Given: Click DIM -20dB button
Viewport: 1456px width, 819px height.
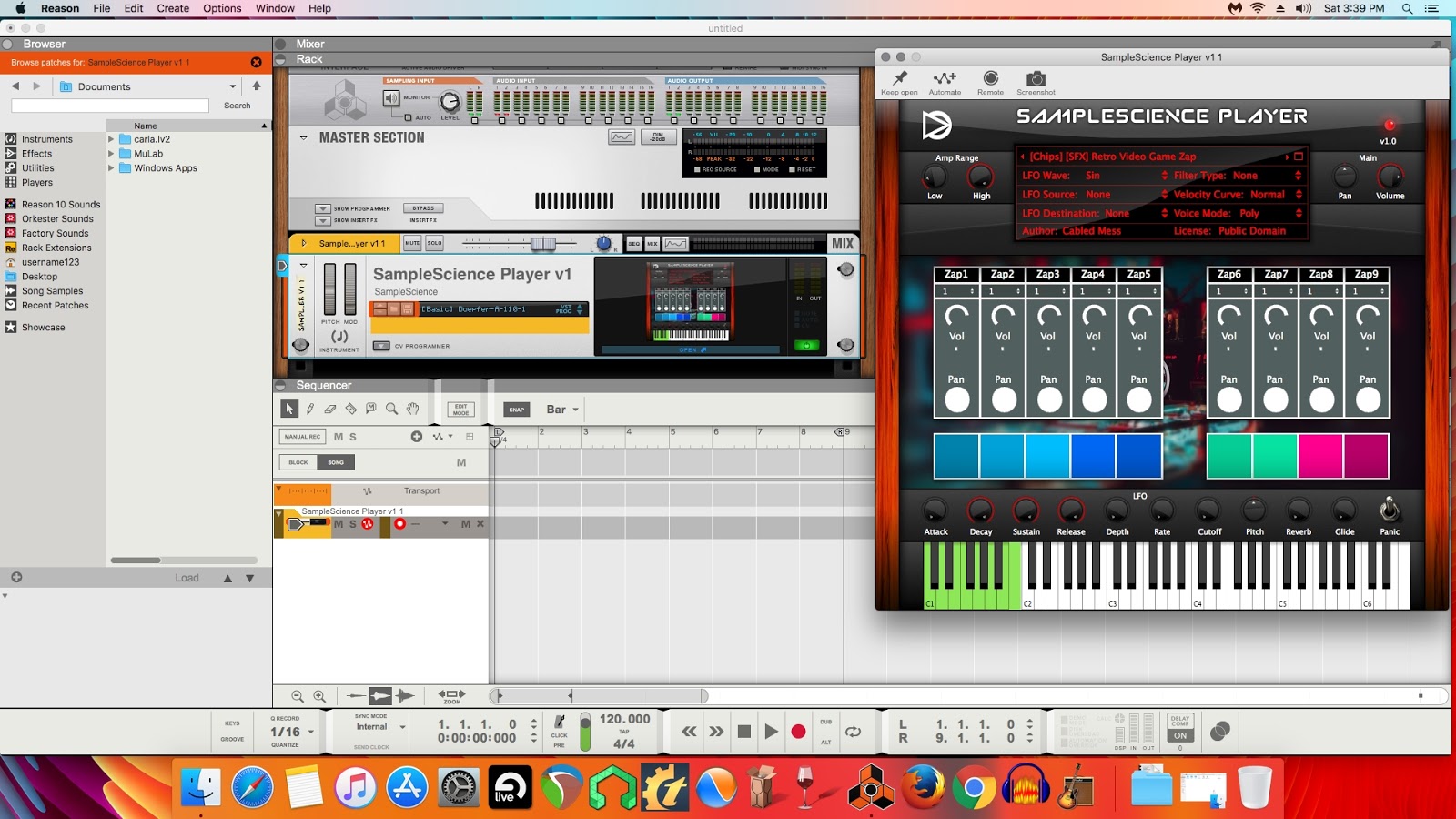Looking at the screenshot, I should click(x=658, y=137).
